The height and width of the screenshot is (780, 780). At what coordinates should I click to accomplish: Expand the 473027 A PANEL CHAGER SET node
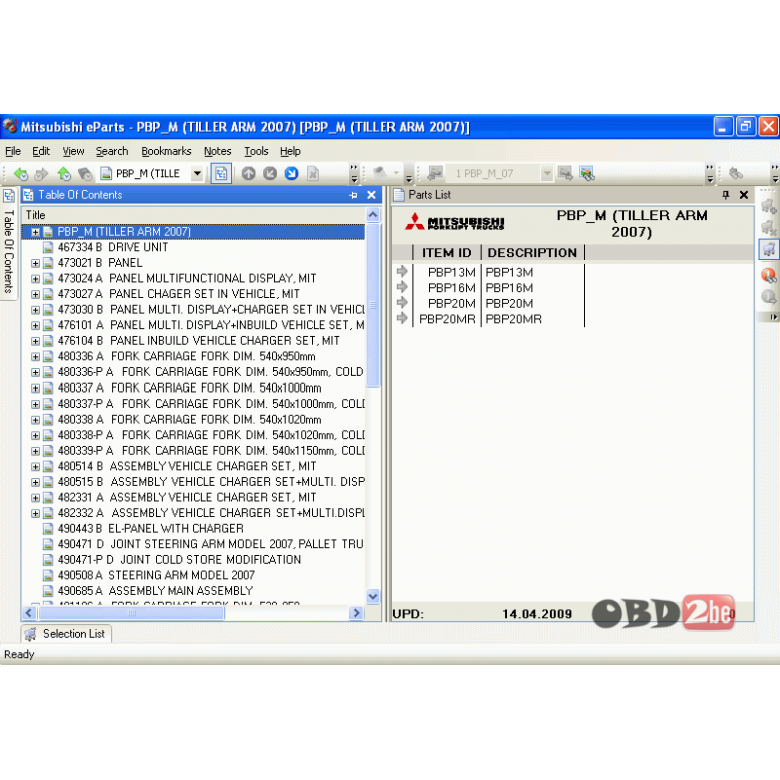pos(35,294)
